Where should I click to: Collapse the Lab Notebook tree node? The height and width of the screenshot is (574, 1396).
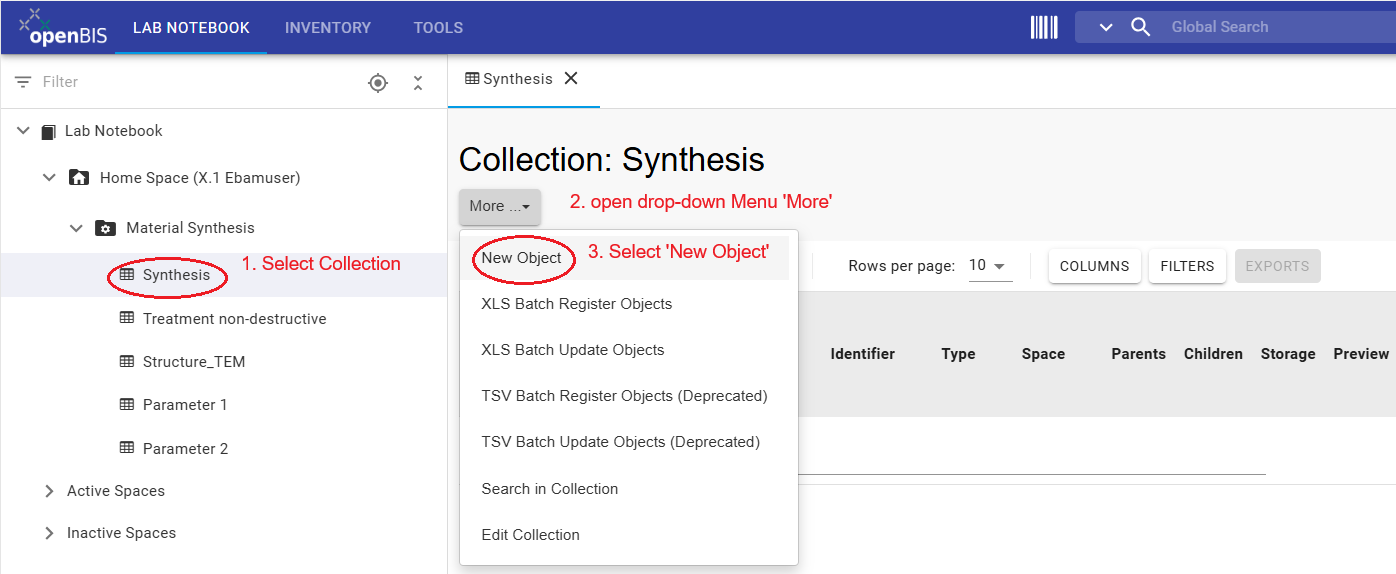(23, 131)
